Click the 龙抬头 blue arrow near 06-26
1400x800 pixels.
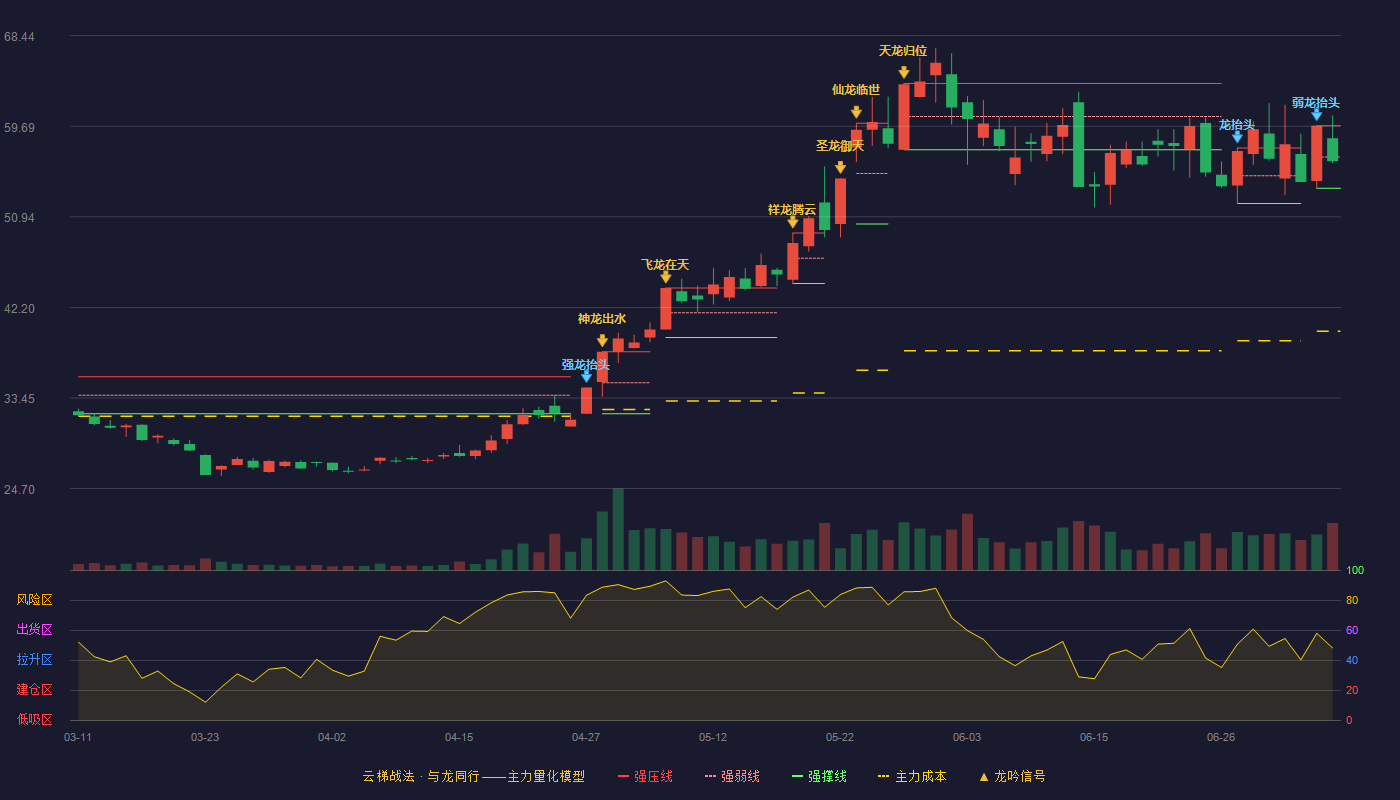(1237, 137)
